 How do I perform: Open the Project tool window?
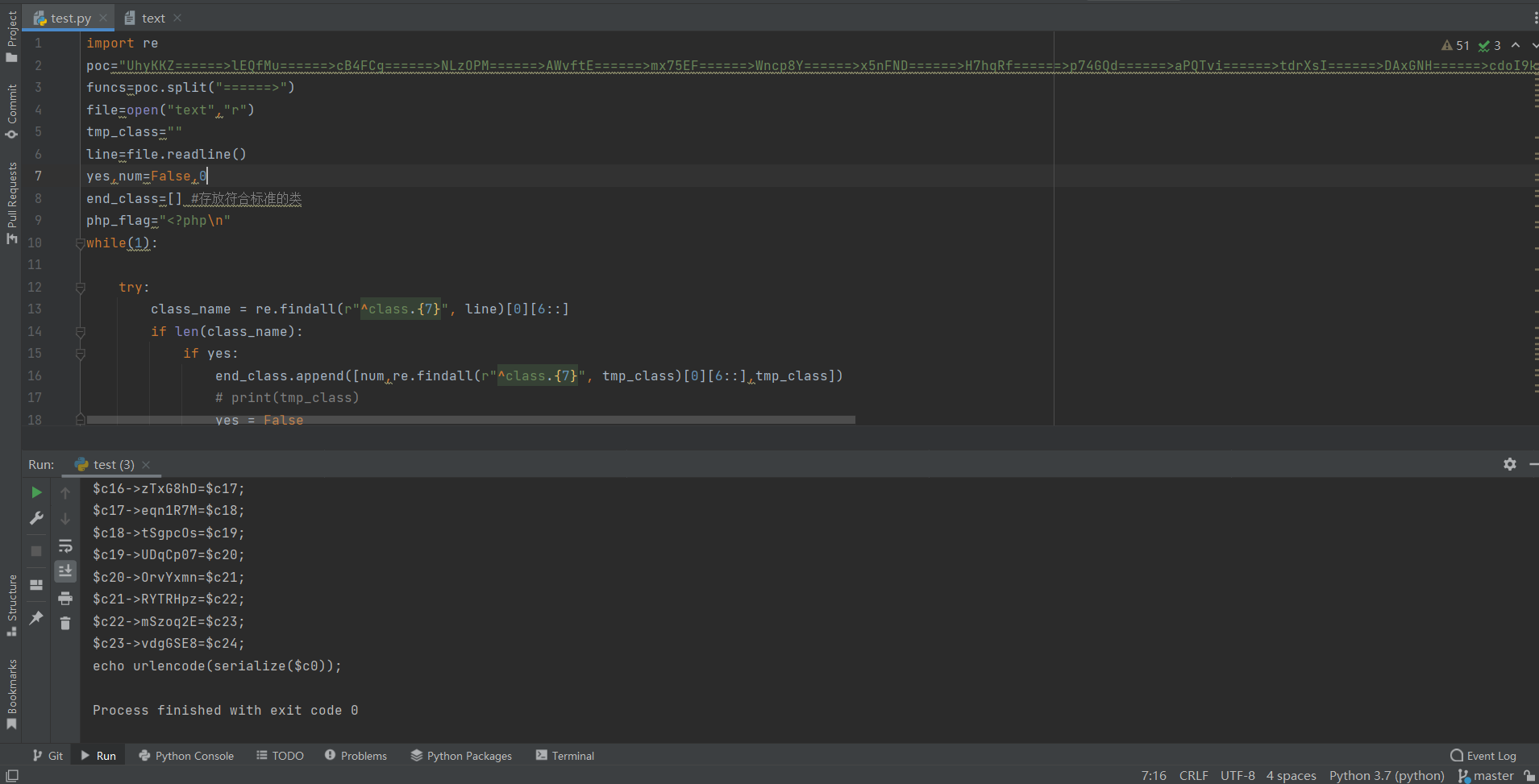11,36
